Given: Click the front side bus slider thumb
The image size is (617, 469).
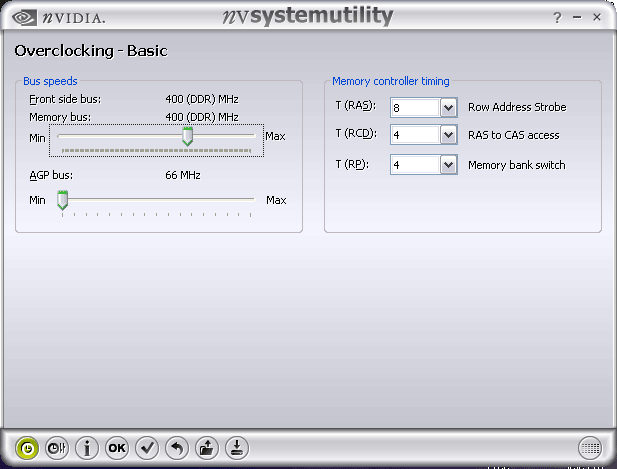Looking at the screenshot, I should click(x=187, y=136).
